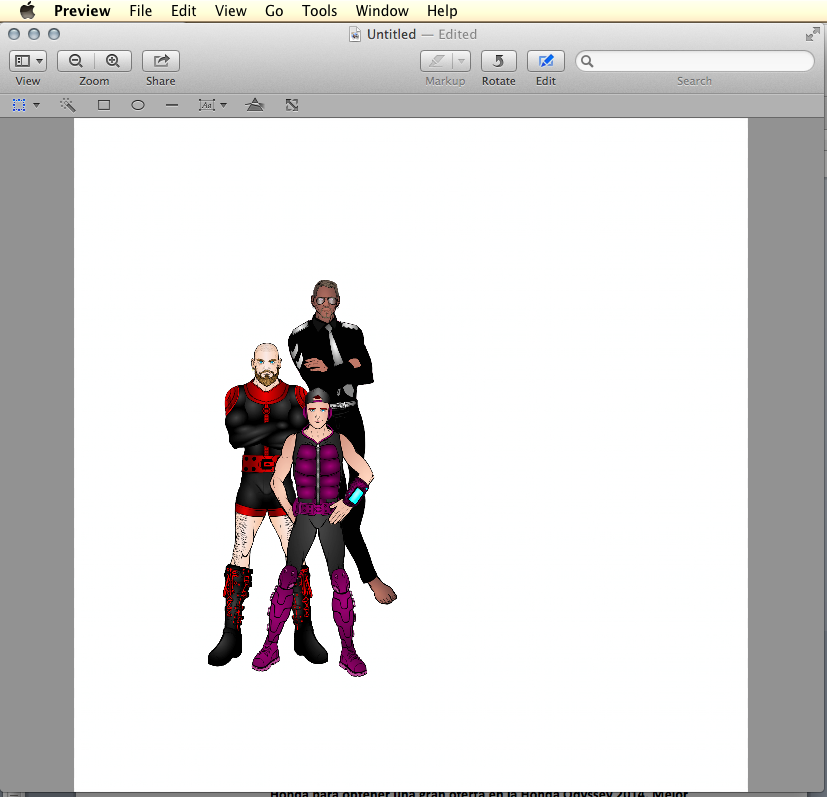Open the Adjust Size tool
This screenshot has width=827, height=797.
click(x=292, y=104)
